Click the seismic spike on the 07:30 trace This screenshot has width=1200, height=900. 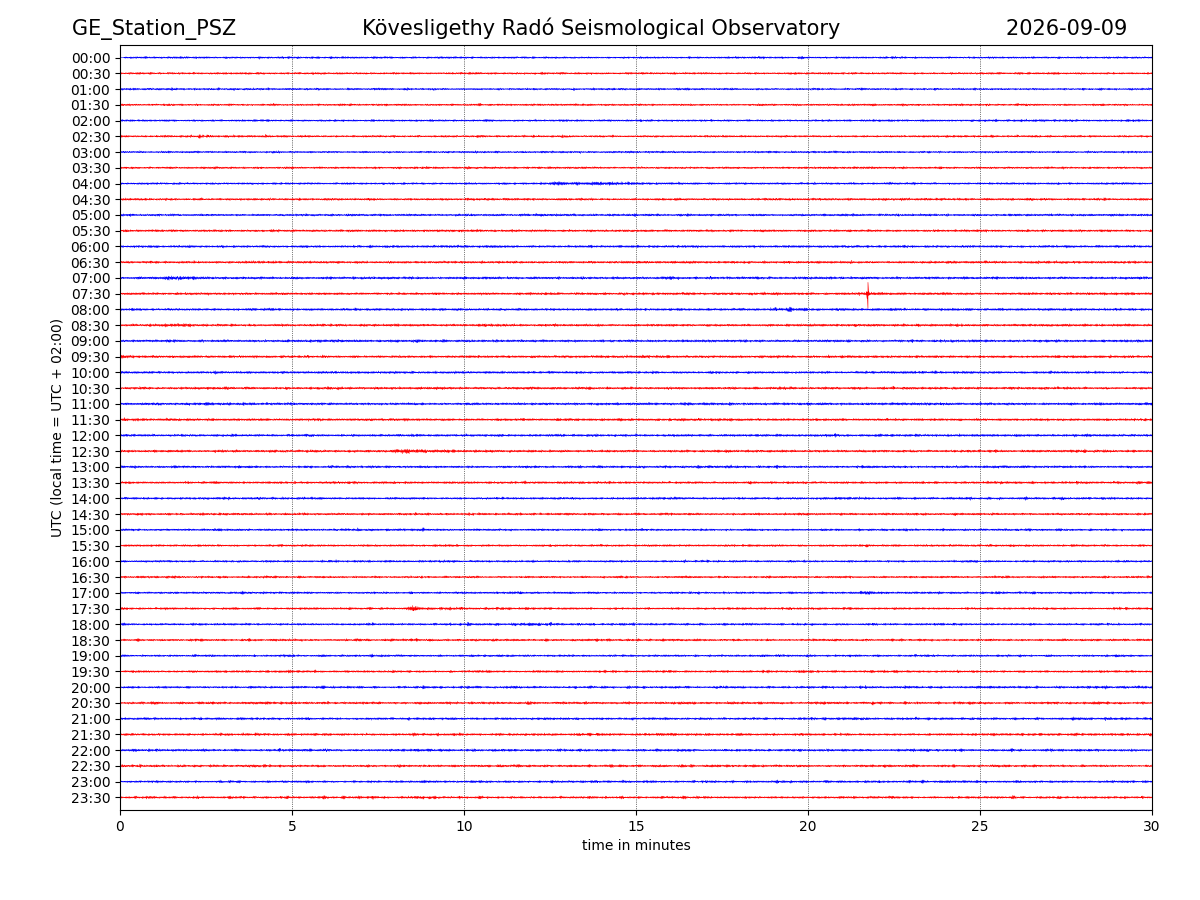click(x=867, y=294)
